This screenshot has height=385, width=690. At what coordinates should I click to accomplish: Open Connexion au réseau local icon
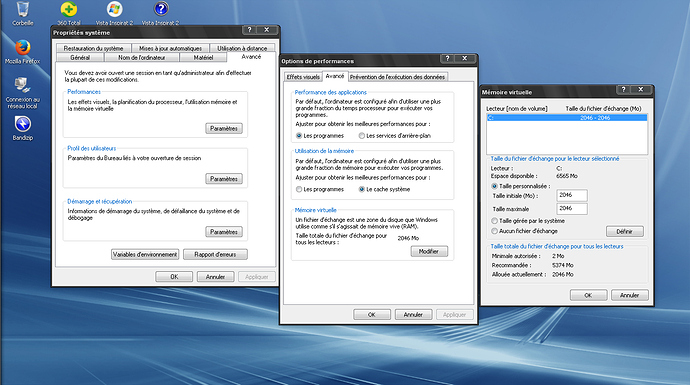click(22, 92)
